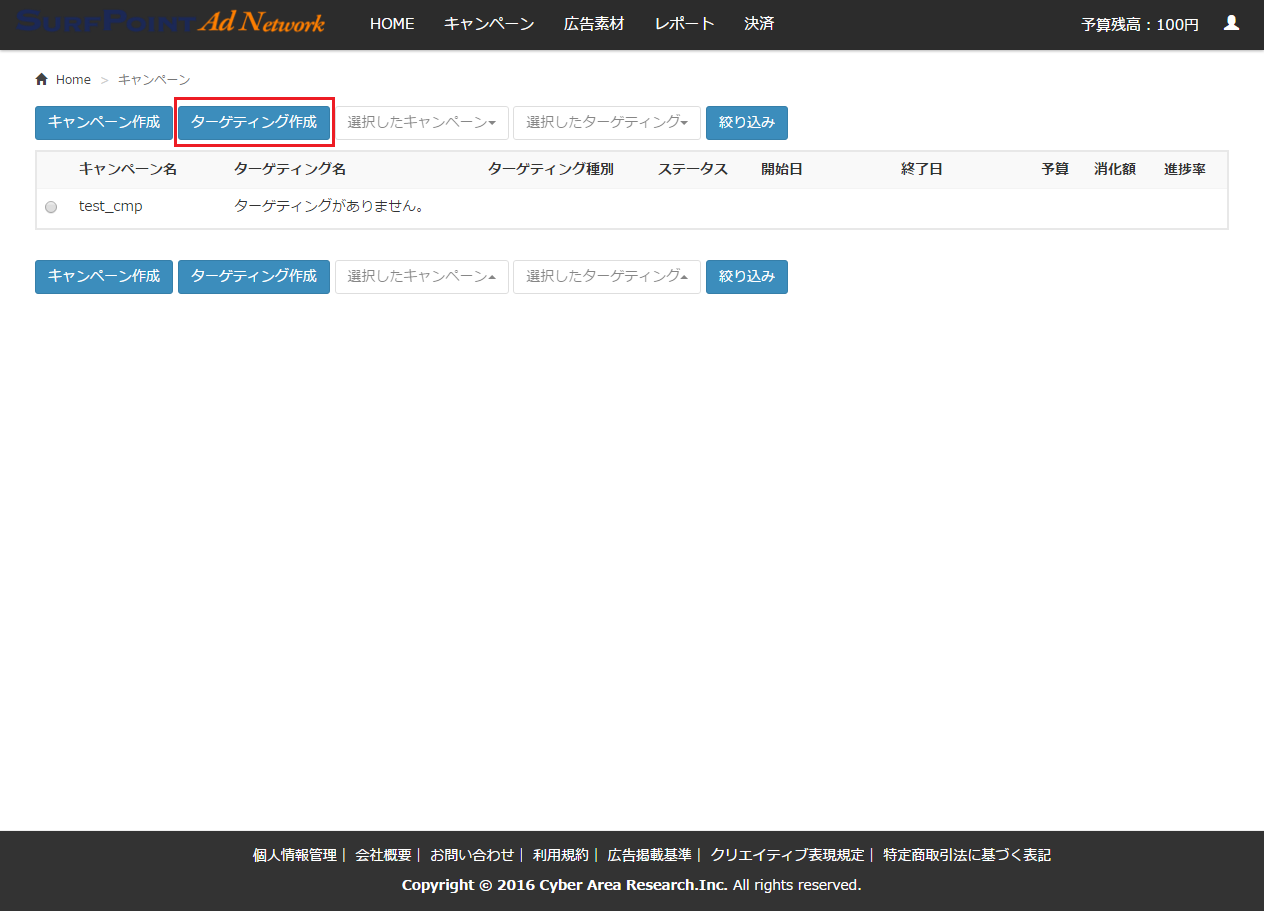
Task: Click the top キャンペーン作成 button
Action: point(104,123)
